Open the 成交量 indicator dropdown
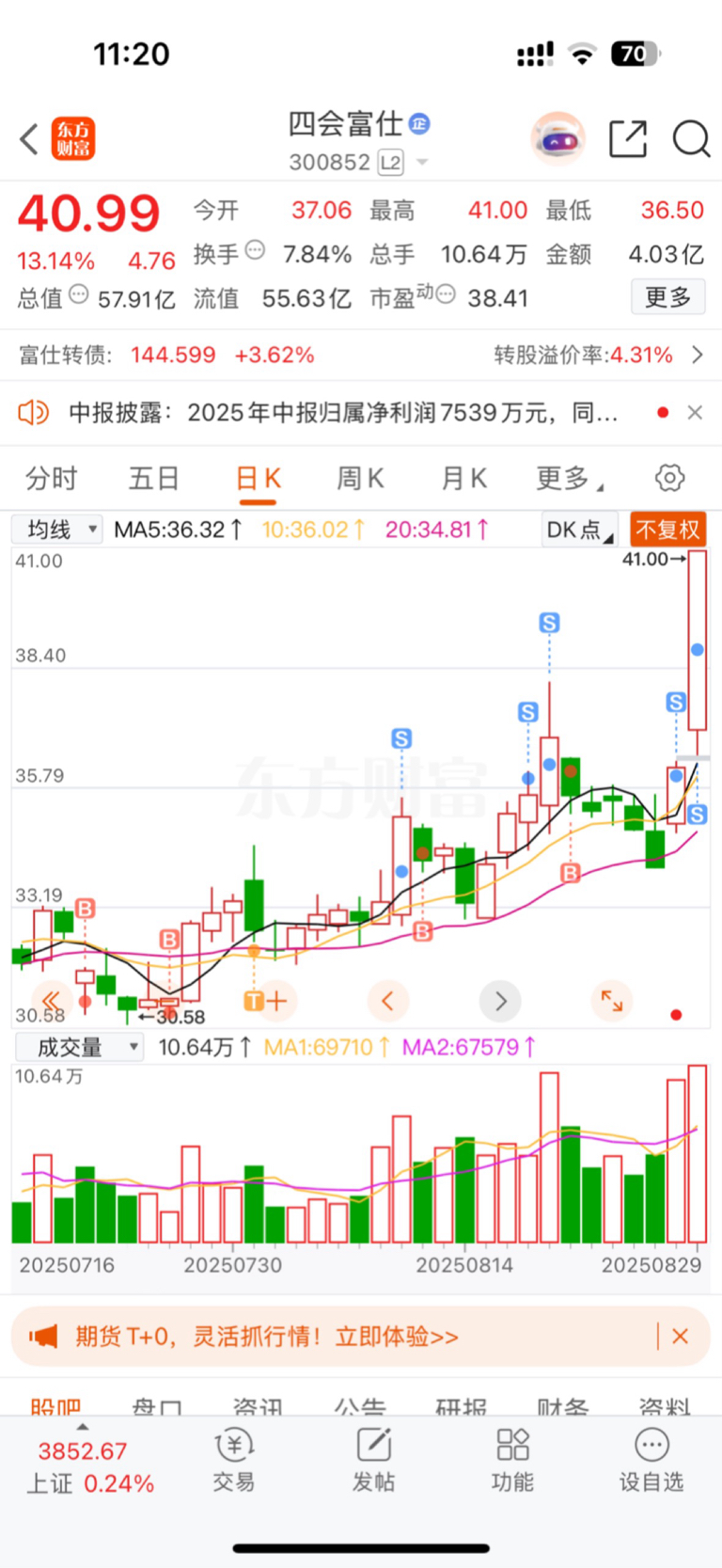This screenshot has height=1568, width=722. pos(80,1047)
